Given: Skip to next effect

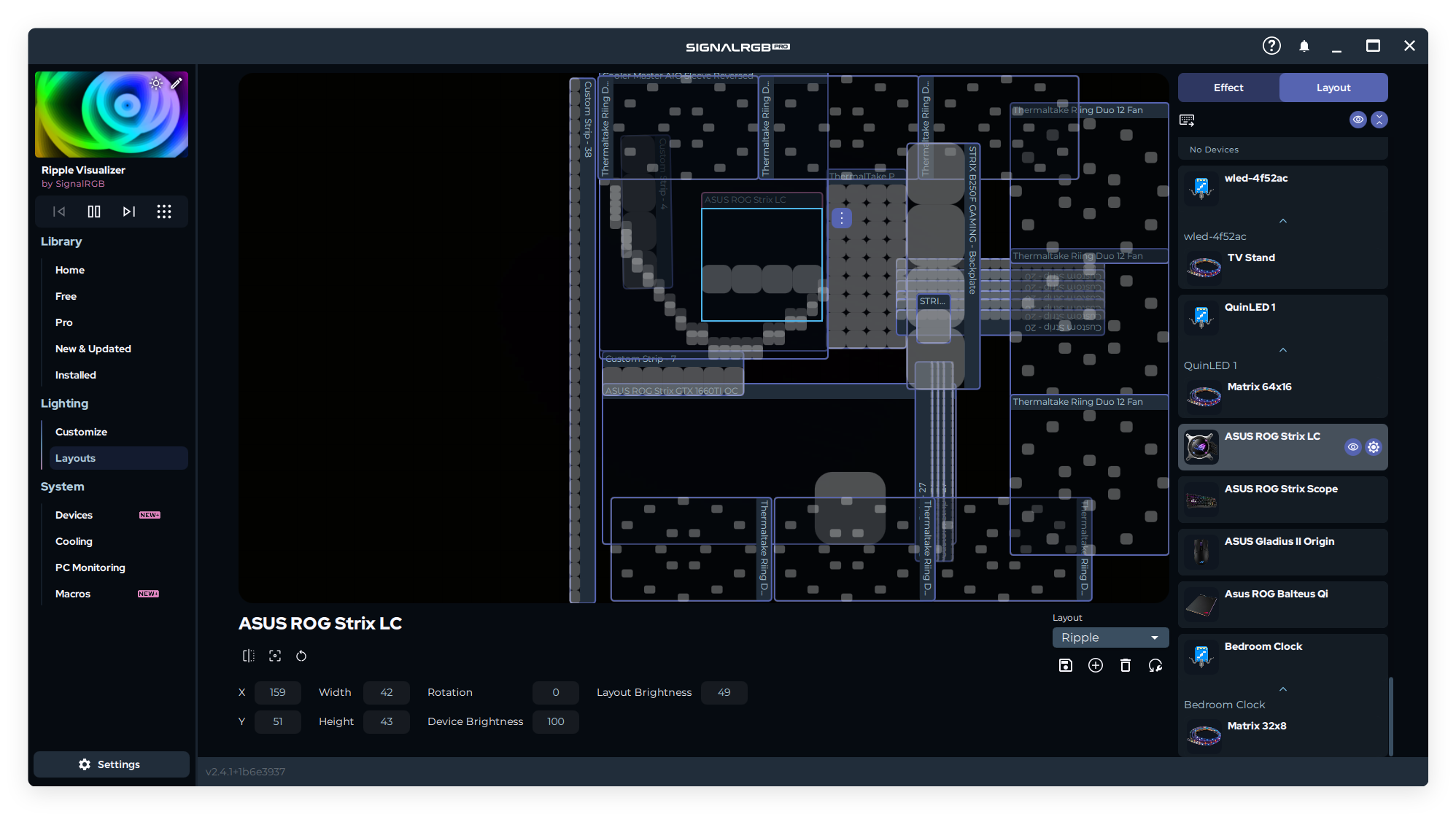Looking at the screenshot, I should (129, 212).
